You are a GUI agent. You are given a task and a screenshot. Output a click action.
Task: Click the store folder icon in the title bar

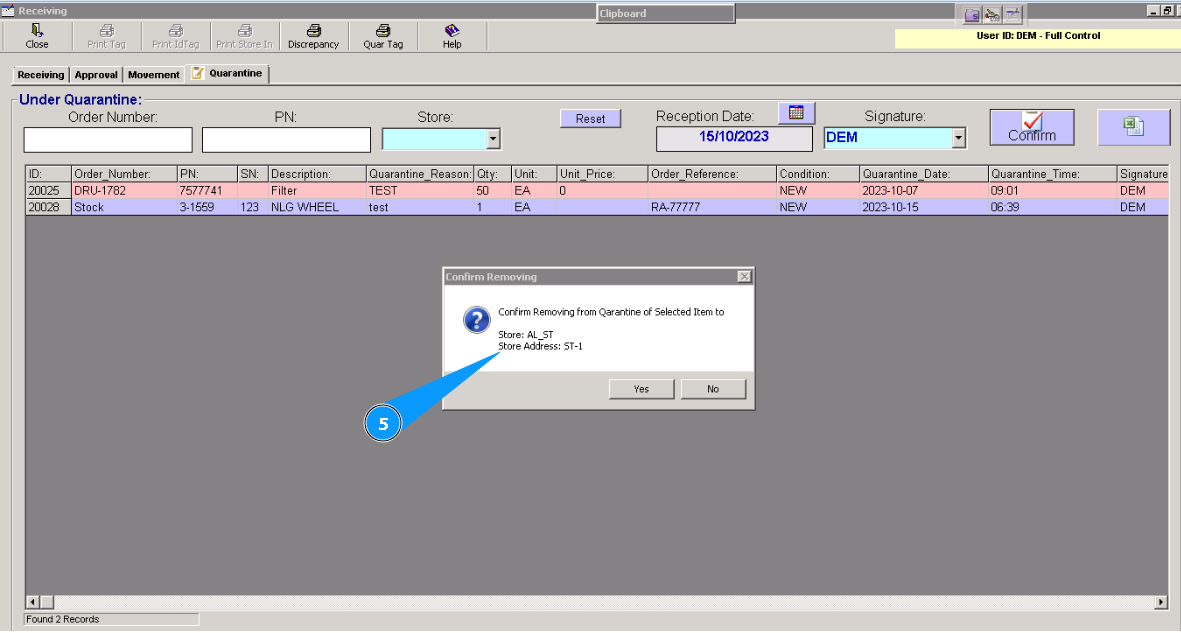tap(973, 14)
